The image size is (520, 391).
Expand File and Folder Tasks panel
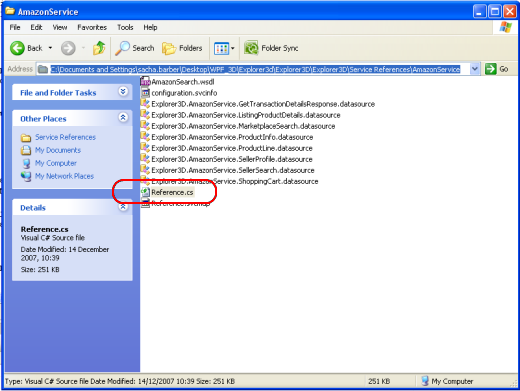tap(123, 91)
